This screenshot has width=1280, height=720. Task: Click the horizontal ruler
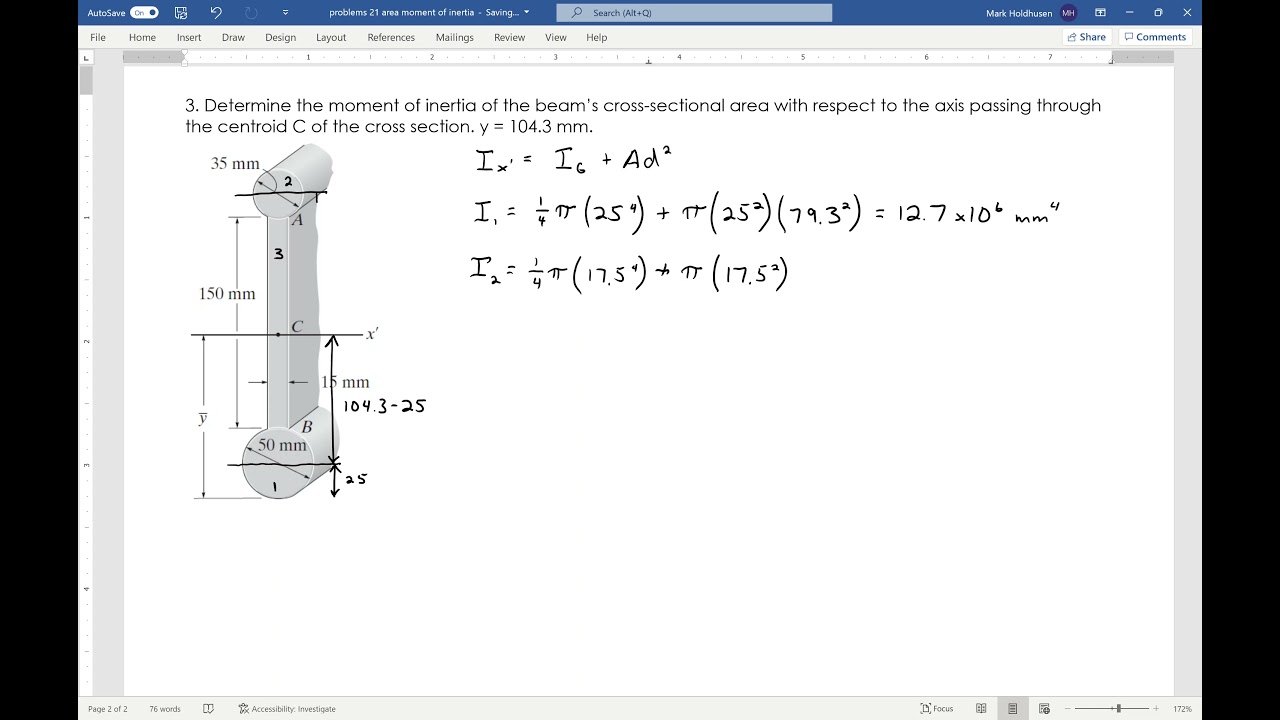tap(648, 58)
